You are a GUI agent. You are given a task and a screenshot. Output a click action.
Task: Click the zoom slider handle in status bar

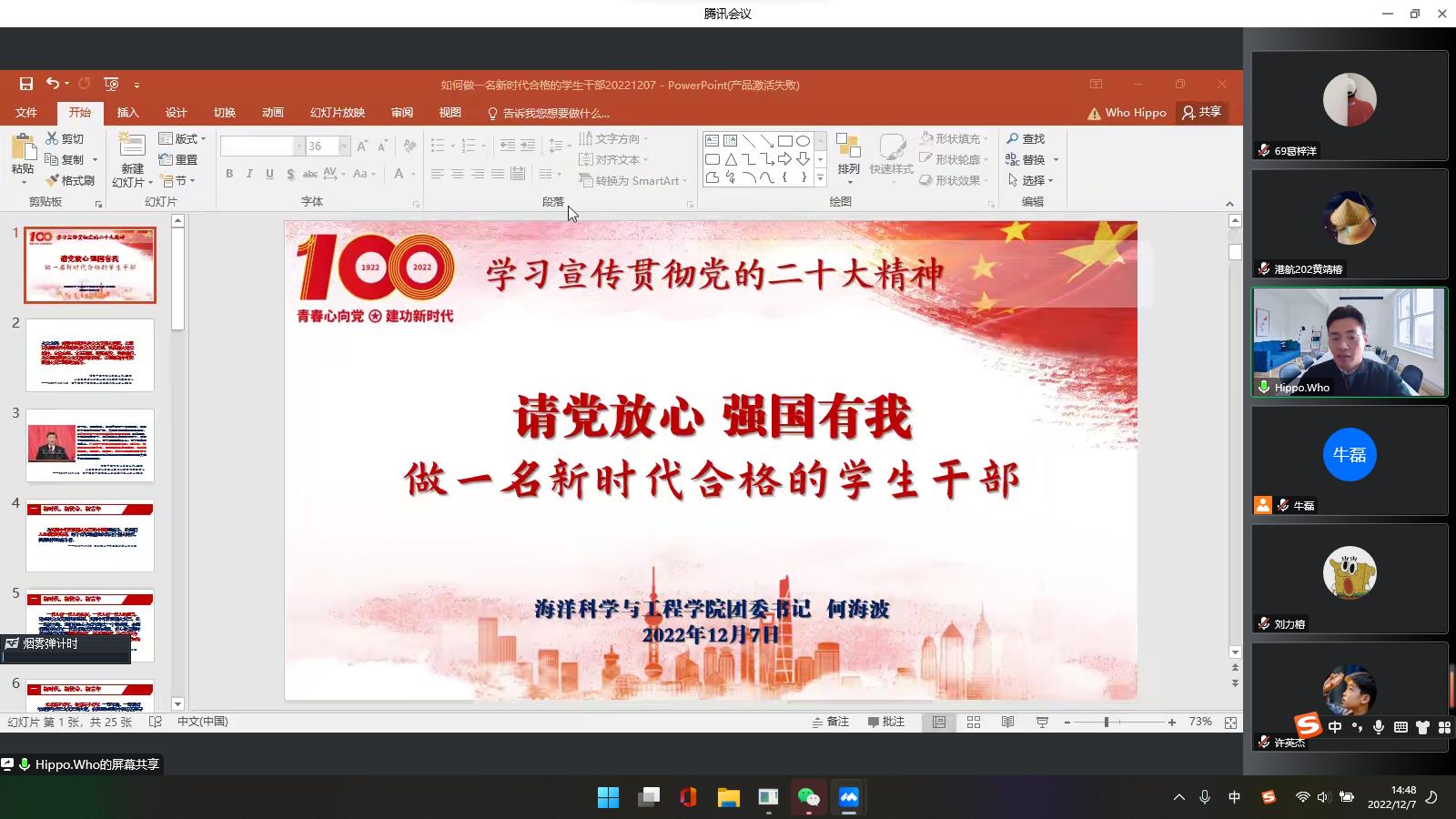coord(1107,722)
